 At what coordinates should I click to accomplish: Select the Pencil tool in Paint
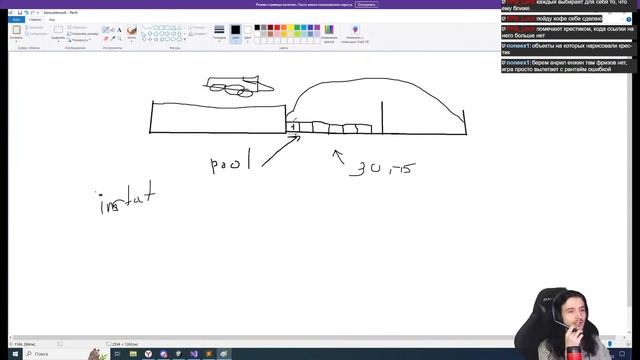tap(106, 30)
